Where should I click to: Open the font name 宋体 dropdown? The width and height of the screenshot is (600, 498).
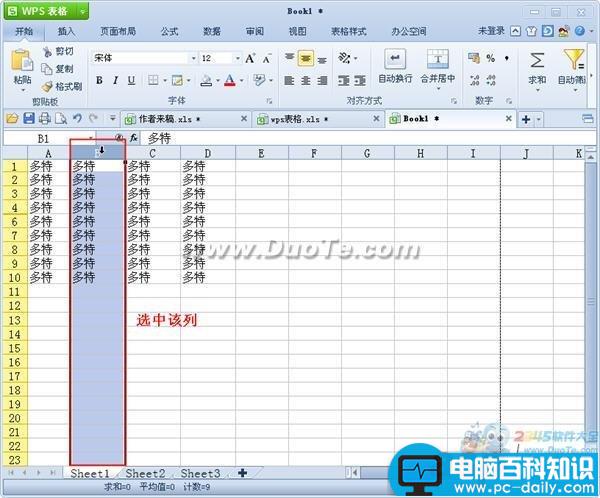(193, 58)
